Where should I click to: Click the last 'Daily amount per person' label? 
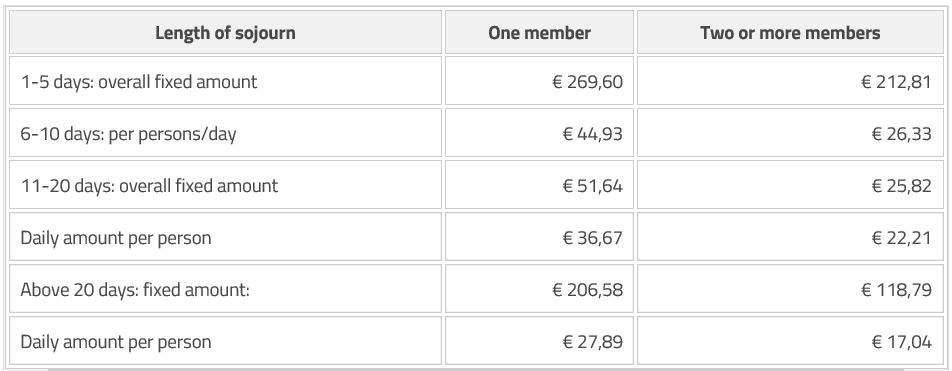tap(115, 342)
